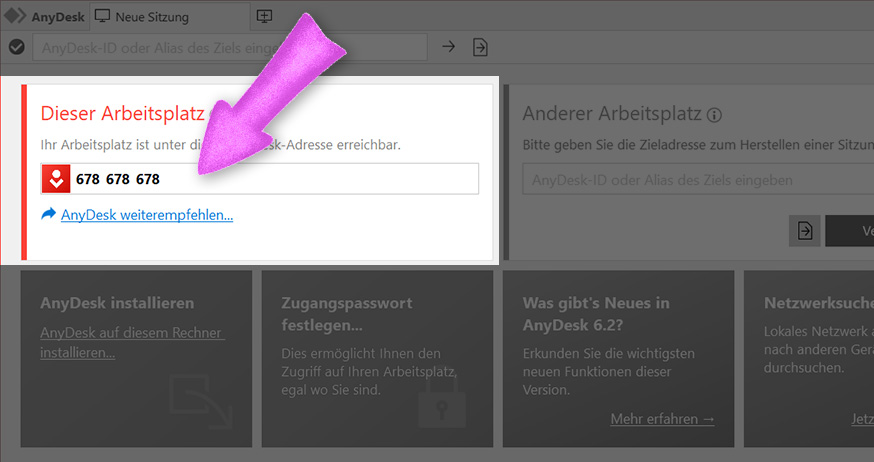
Task: Open file transfer icon beside top address bar
Action: tap(480, 47)
